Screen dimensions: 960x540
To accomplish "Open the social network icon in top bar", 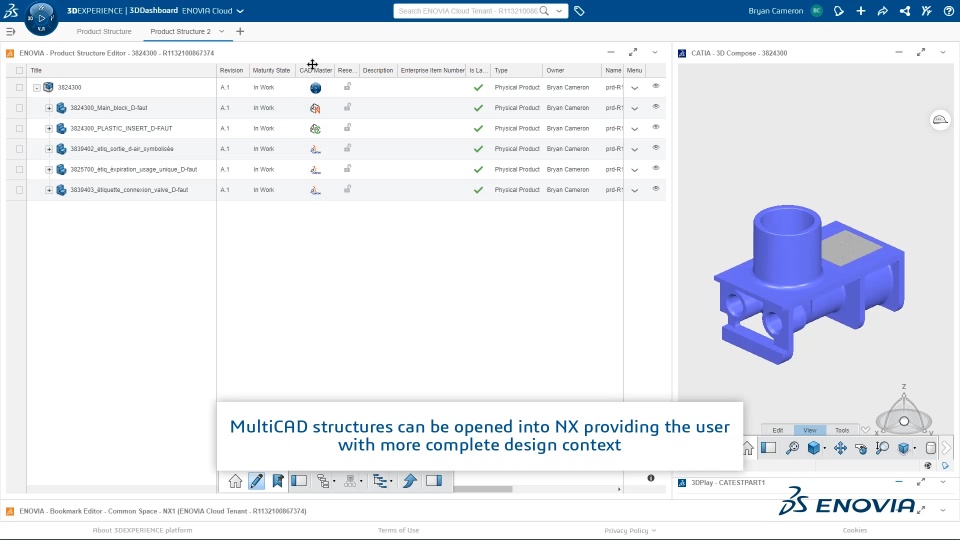I will click(905, 11).
